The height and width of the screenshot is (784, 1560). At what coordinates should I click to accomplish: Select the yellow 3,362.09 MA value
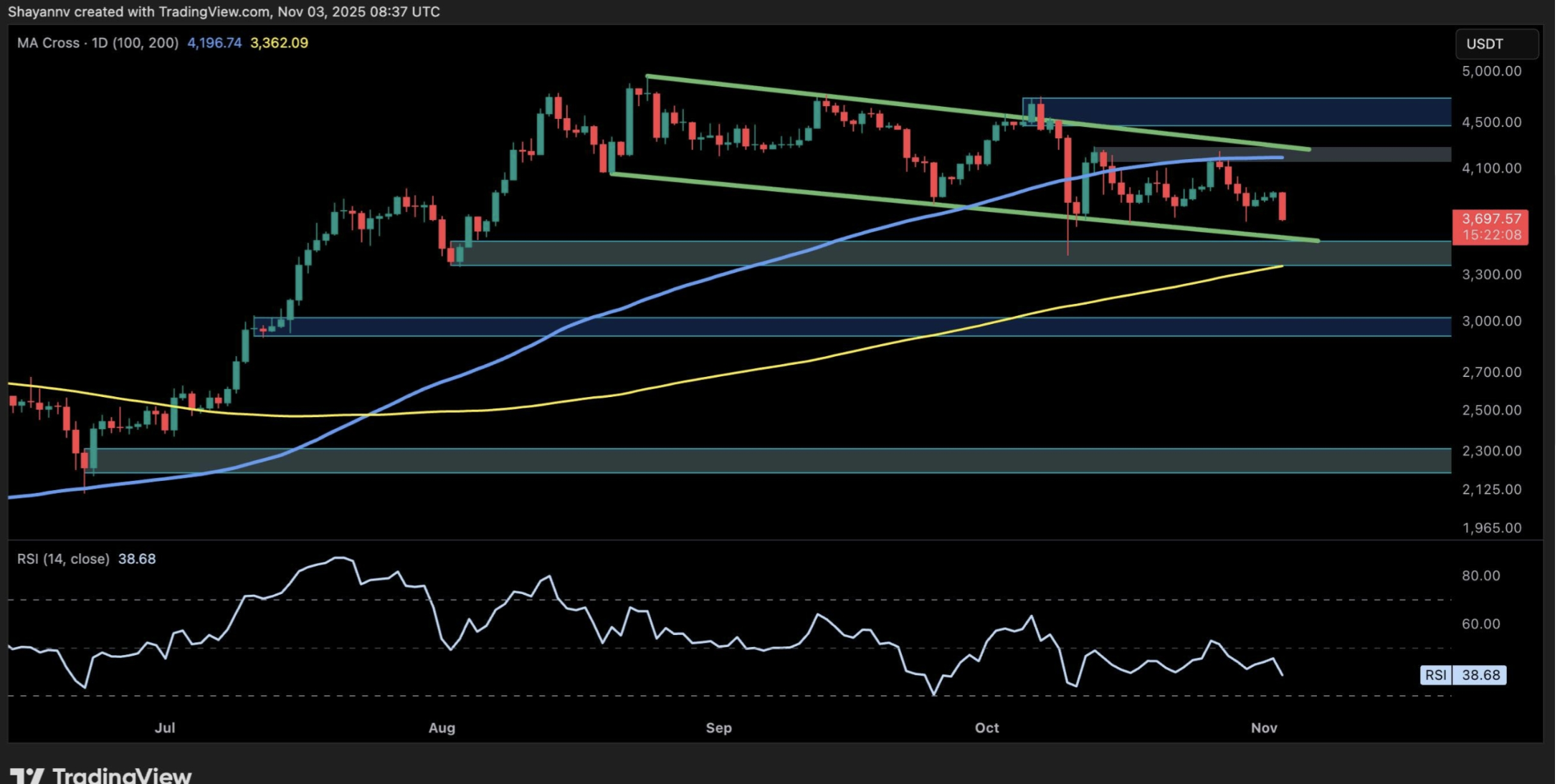pyautogui.click(x=279, y=43)
